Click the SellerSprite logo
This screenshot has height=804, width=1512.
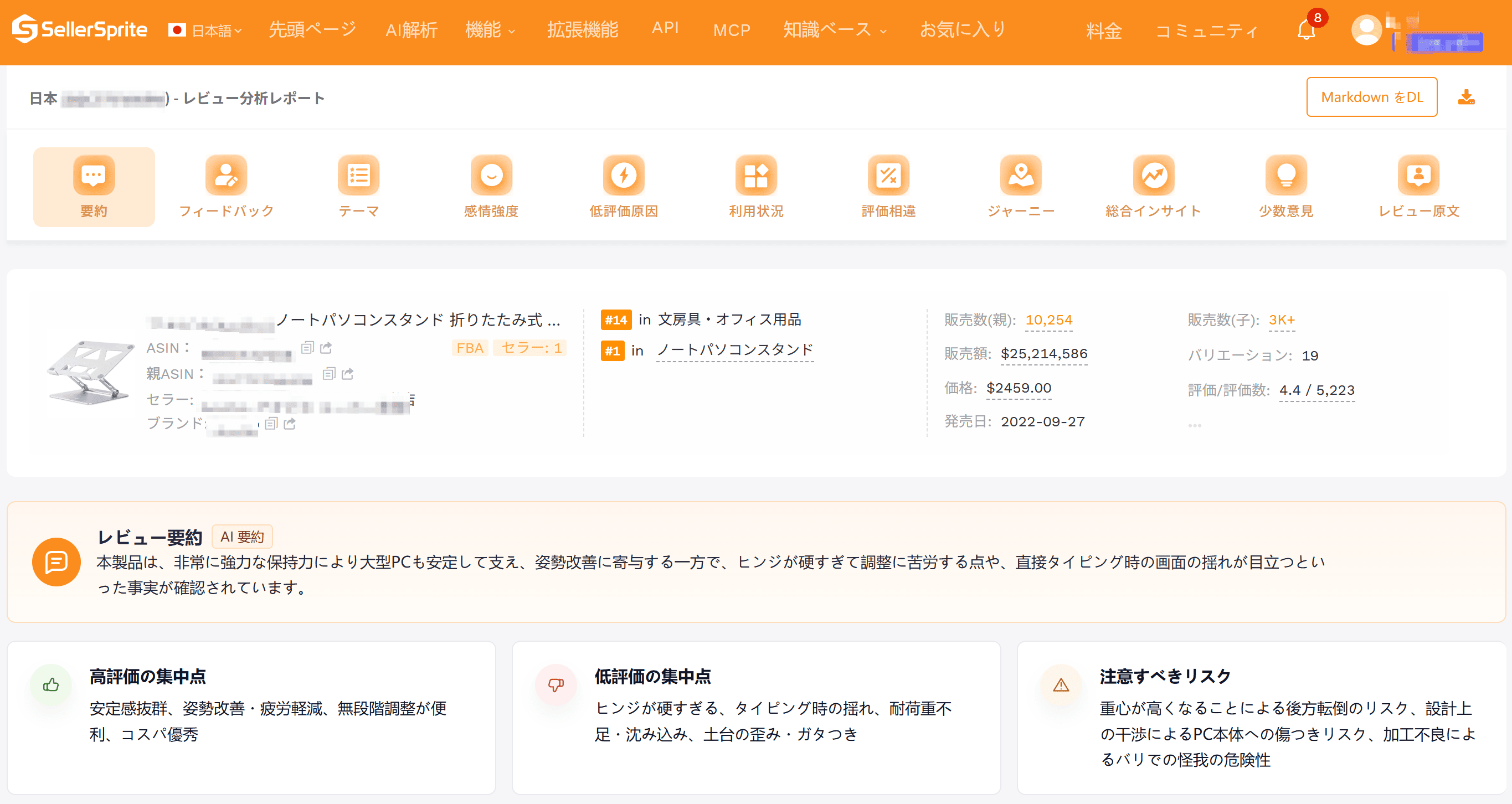point(80,29)
